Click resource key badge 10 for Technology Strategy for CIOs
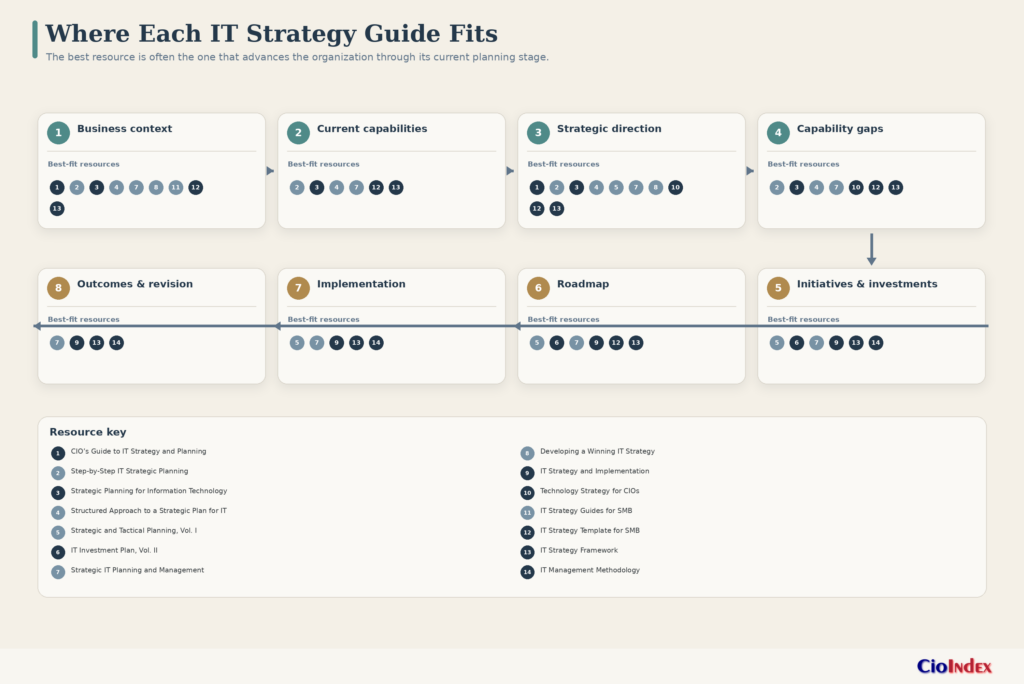 point(528,493)
